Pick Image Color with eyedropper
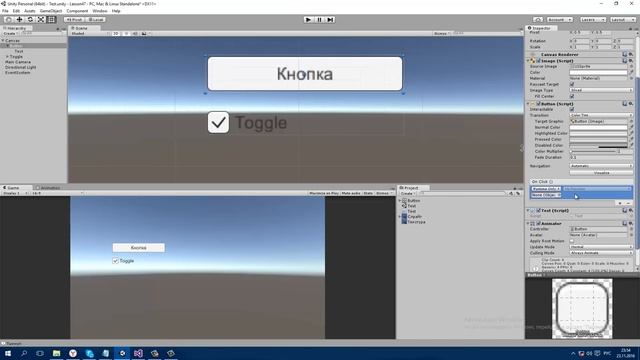 point(631,72)
